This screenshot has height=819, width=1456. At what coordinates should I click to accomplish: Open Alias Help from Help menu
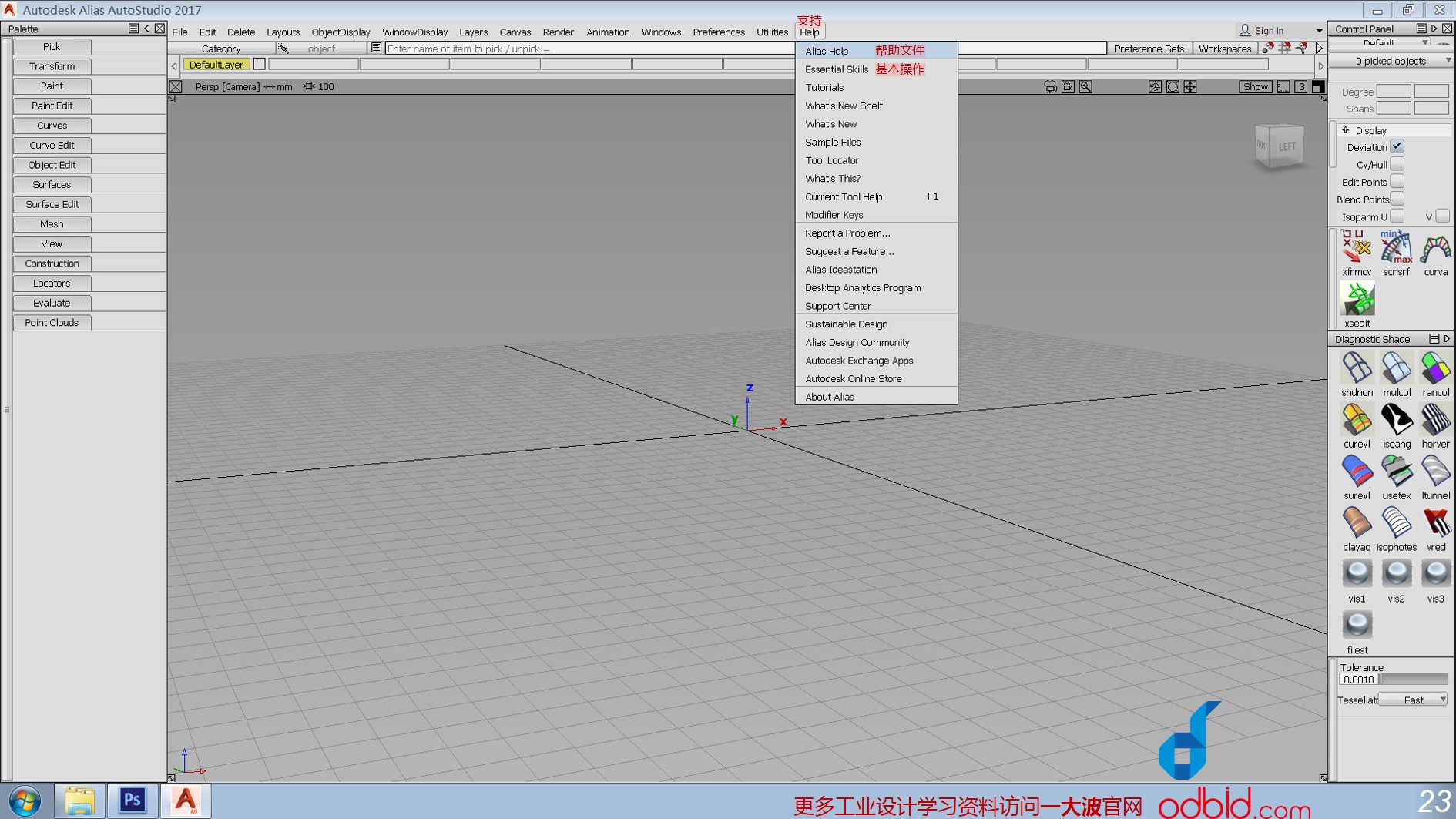coord(876,51)
